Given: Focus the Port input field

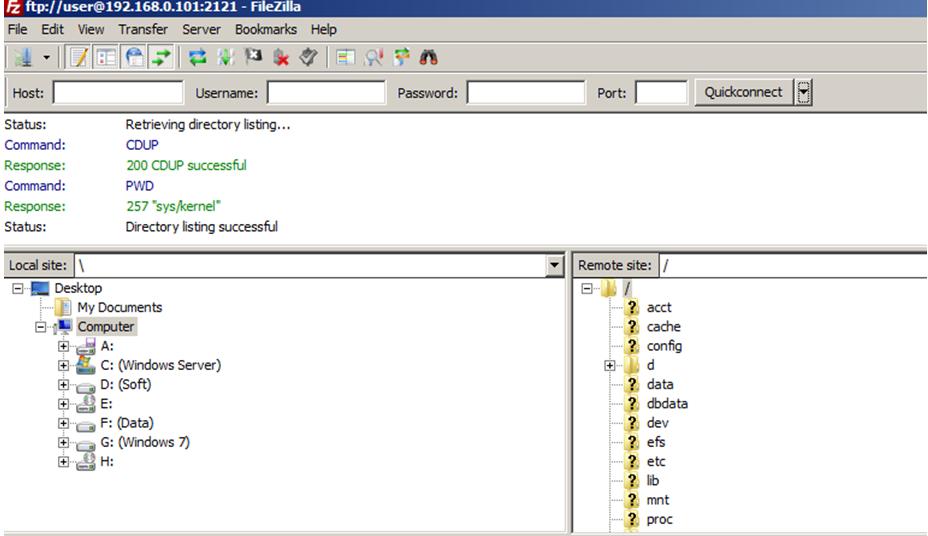Looking at the screenshot, I should pyautogui.click(x=661, y=93).
